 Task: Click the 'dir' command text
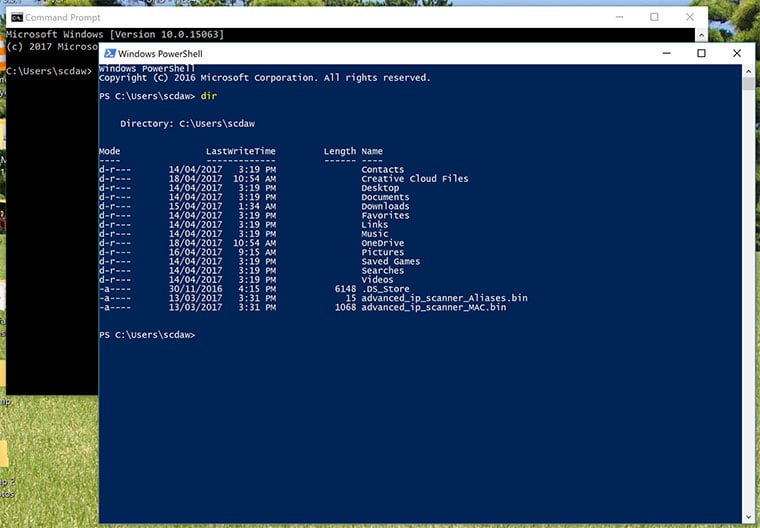[x=209, y=96]
